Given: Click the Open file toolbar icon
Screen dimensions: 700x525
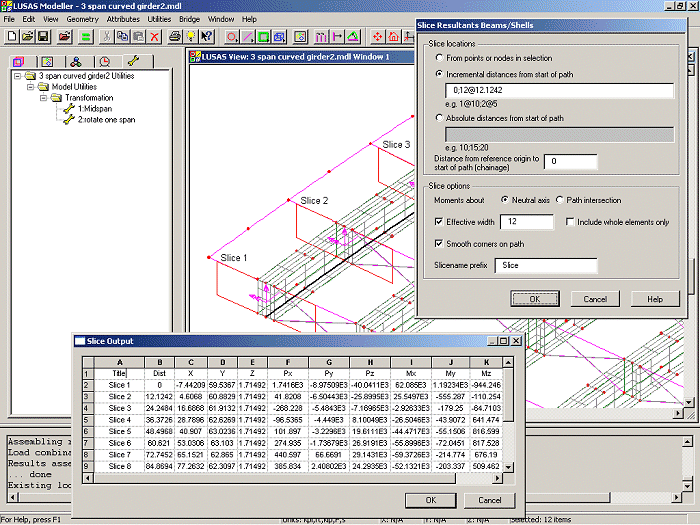Looking at the screenshot, I should pos(28,37).
